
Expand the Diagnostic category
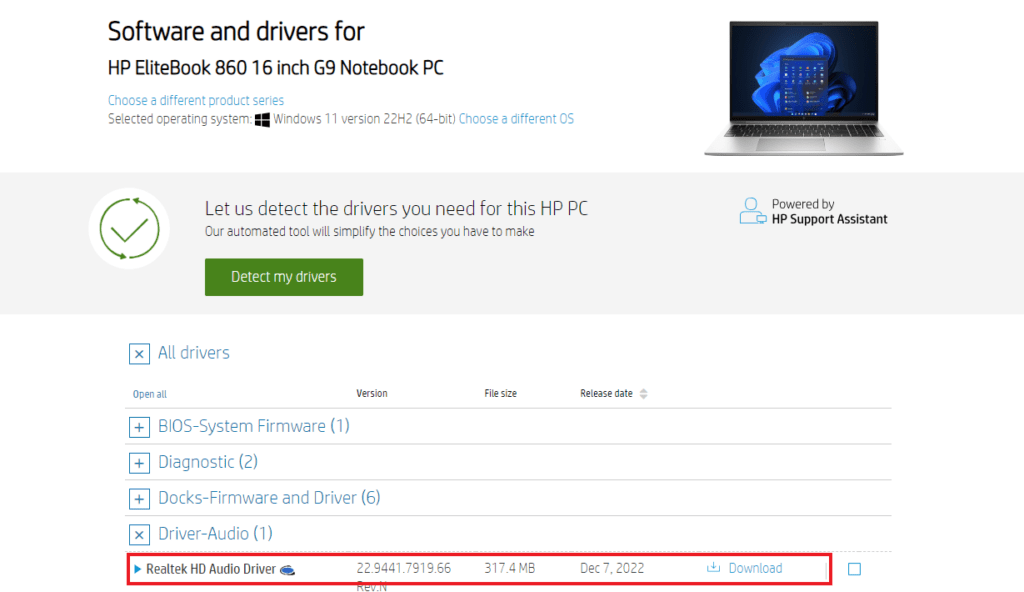click(x=139, y=462)
